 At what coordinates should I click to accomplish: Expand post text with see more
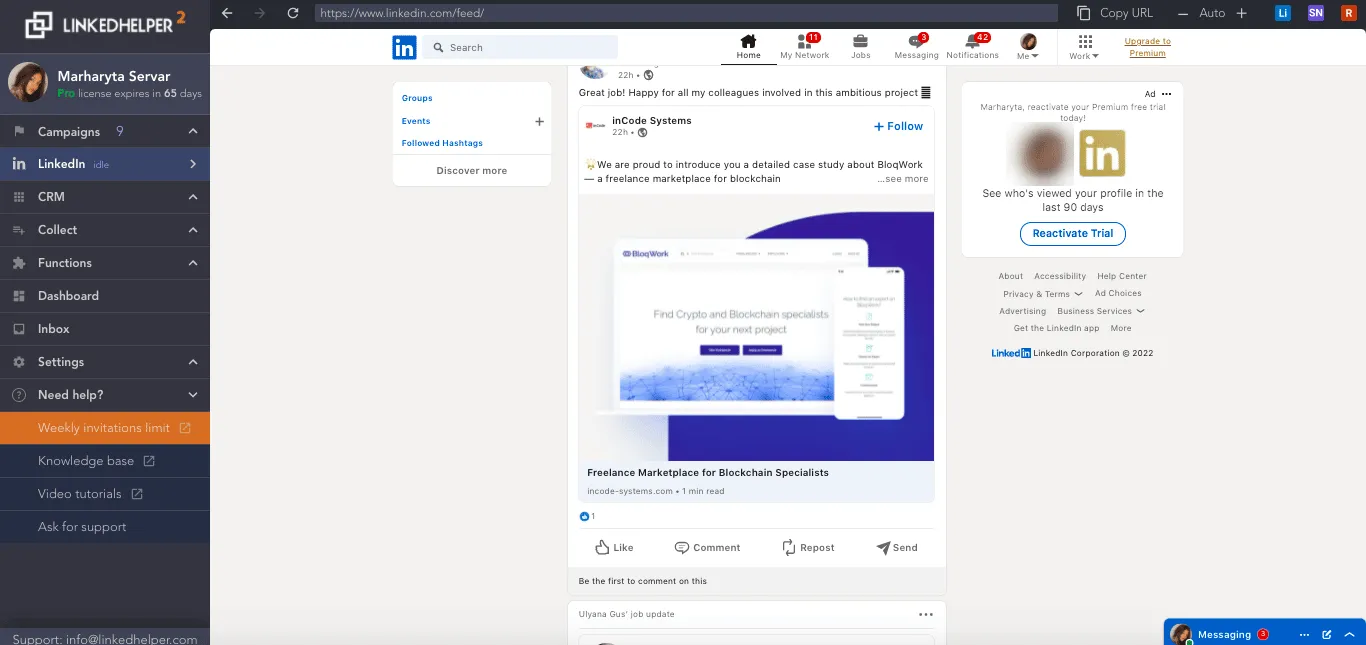(903, 179)
